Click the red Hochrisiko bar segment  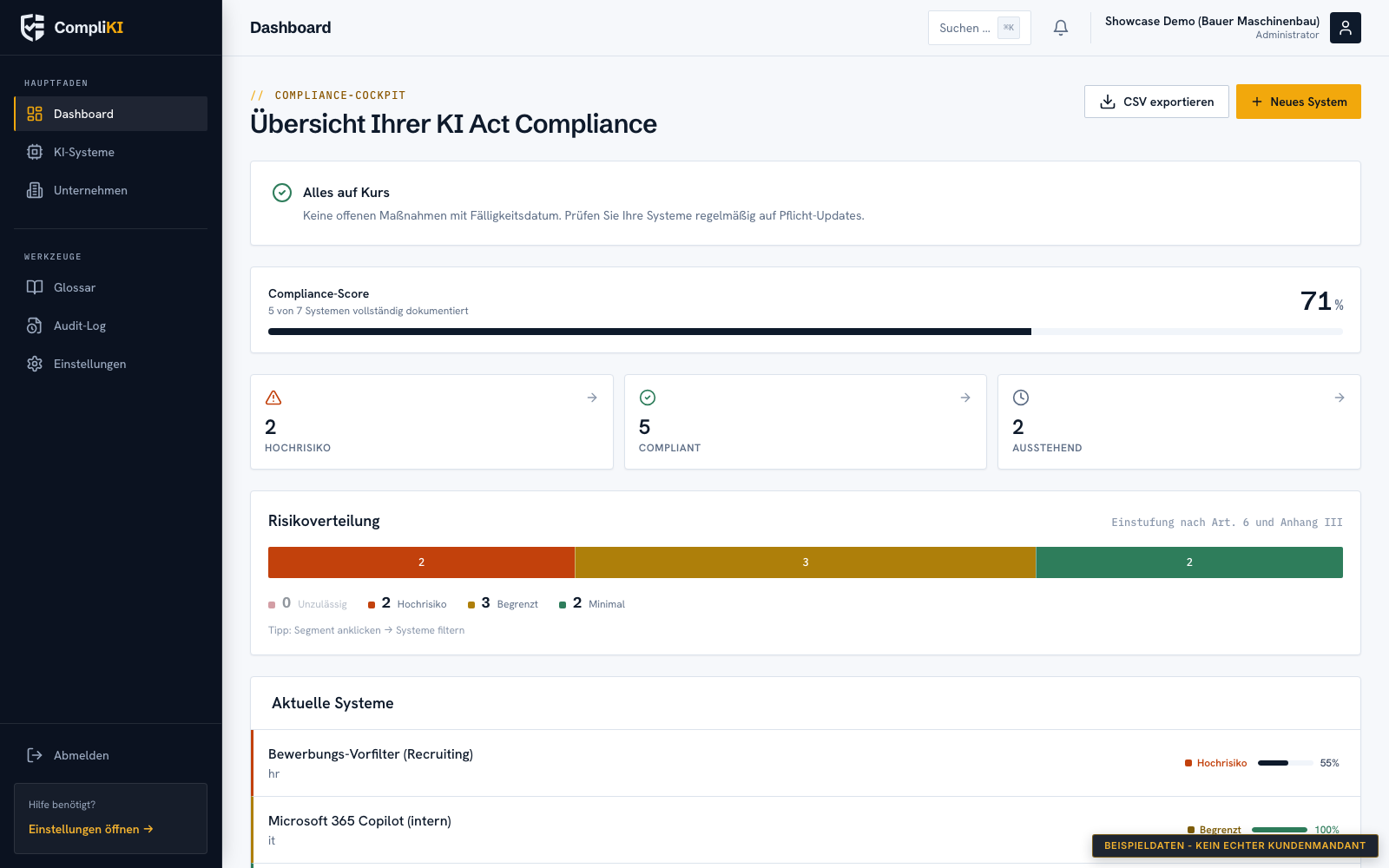(x=421, y=562)
